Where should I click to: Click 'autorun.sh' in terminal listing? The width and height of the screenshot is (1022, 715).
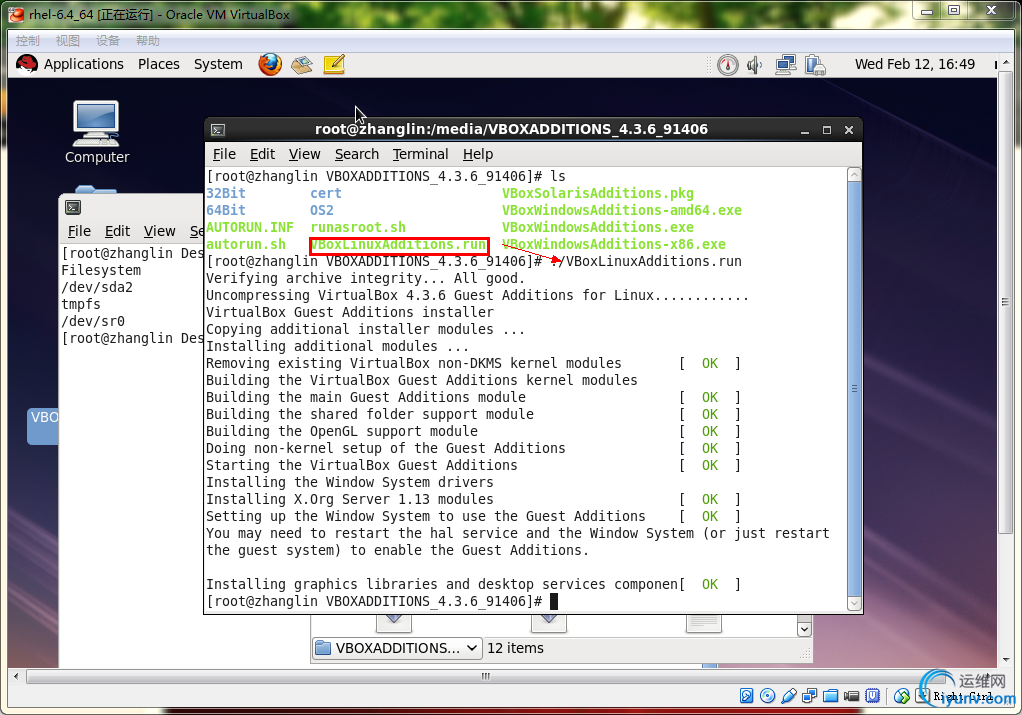pyautogui.click(x=246, y=244)
